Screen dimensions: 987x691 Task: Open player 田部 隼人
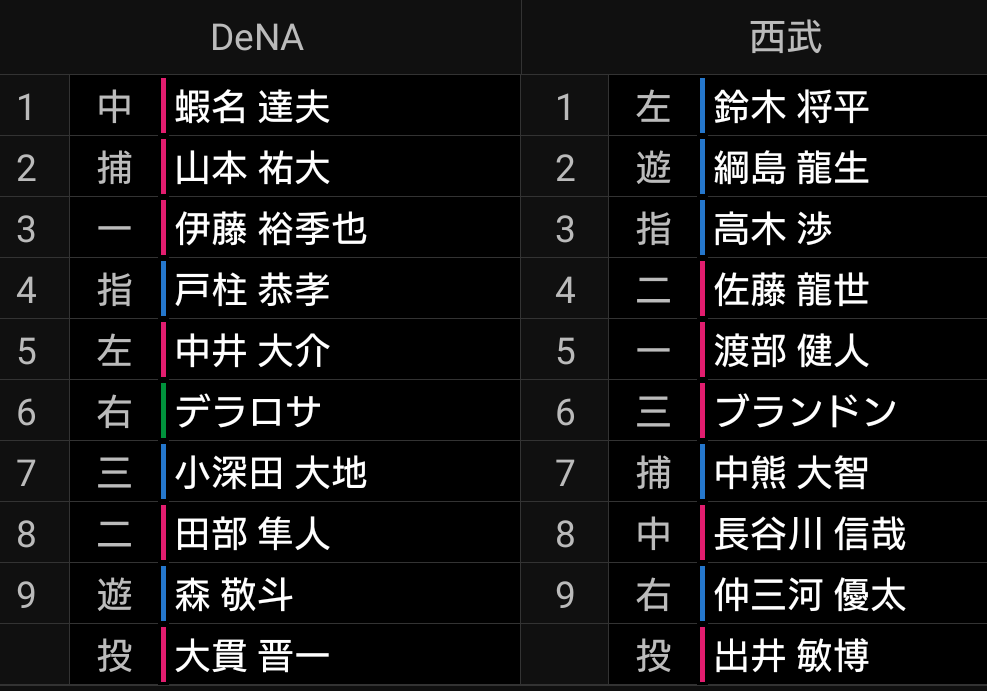tap(252, 534)
